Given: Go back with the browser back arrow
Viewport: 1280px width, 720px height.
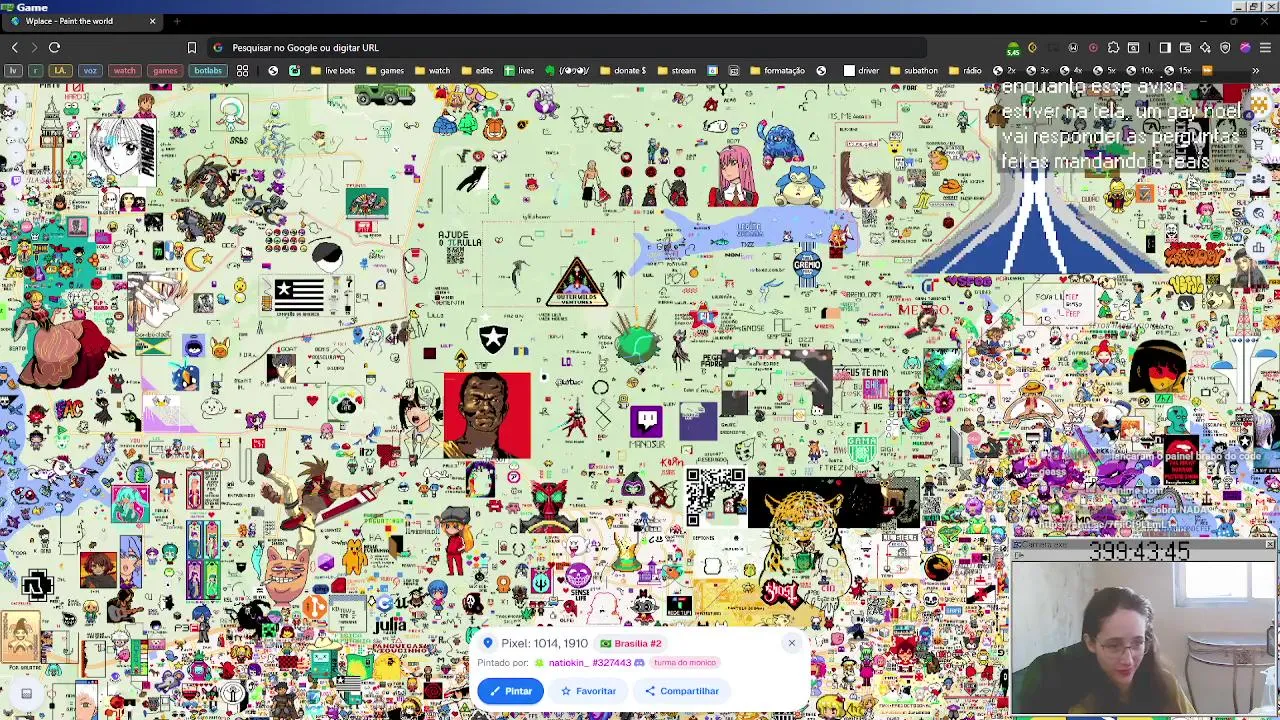Looking at the screenshot, I should 14,47.
